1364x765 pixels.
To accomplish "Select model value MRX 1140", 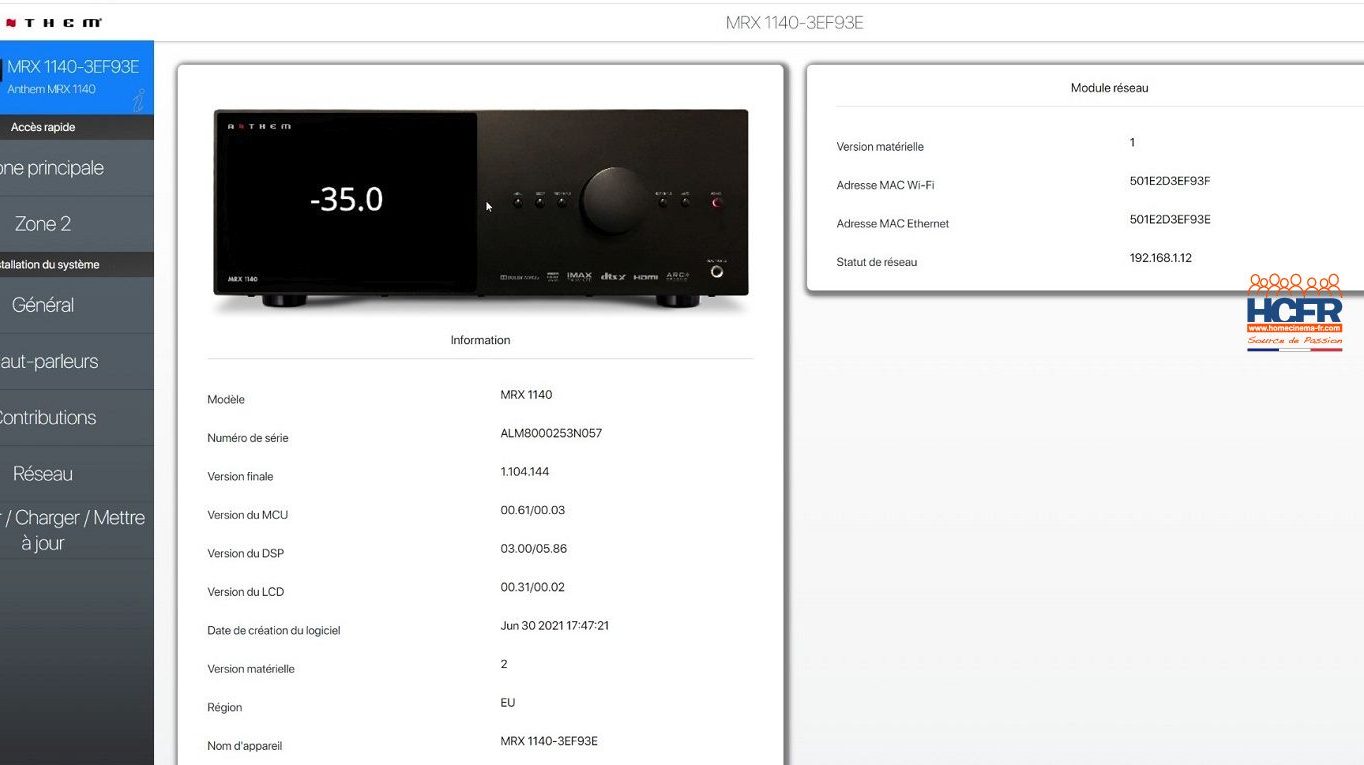I will (x=526, y=395).
